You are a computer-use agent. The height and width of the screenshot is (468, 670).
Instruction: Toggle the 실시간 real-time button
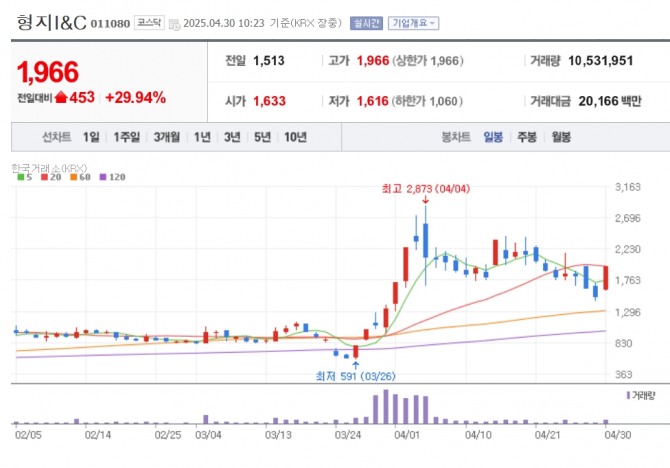point(366,23)
